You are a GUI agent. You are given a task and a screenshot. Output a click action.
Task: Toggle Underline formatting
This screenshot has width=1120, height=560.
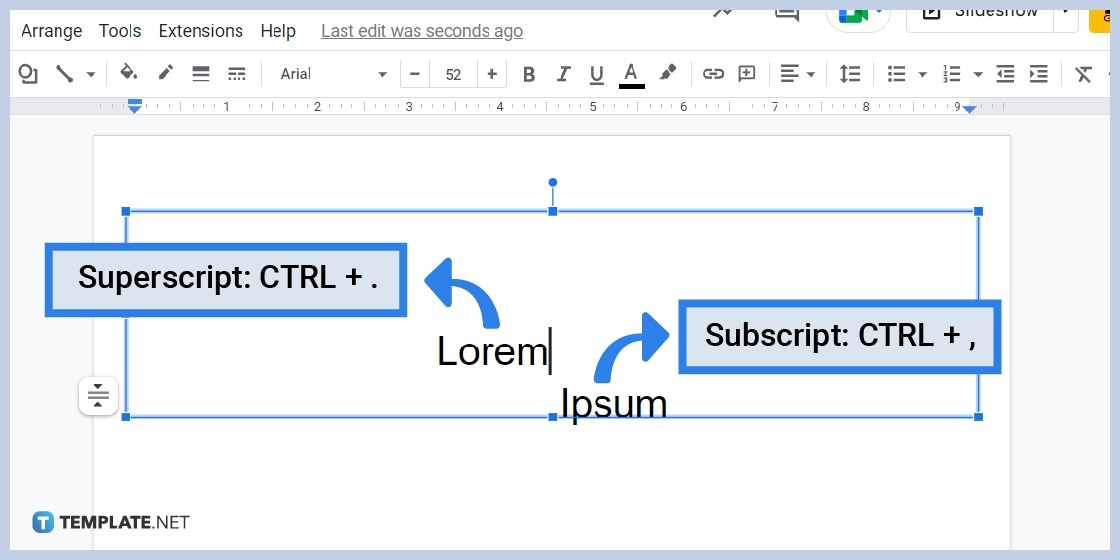(597, 74)
